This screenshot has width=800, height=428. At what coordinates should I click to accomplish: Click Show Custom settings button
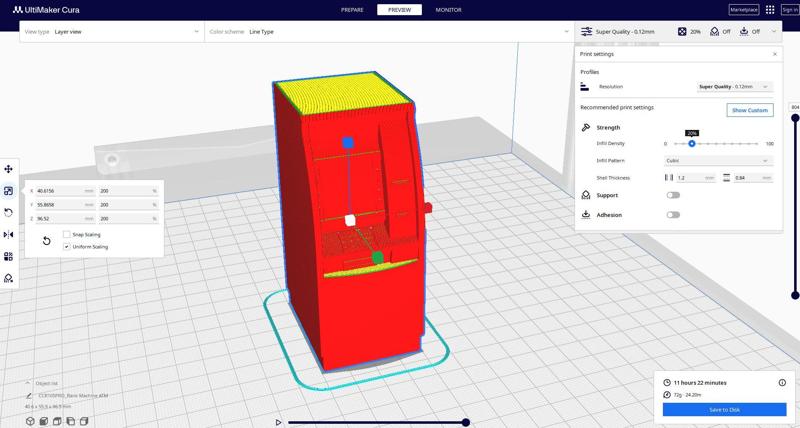pos(749,110)
